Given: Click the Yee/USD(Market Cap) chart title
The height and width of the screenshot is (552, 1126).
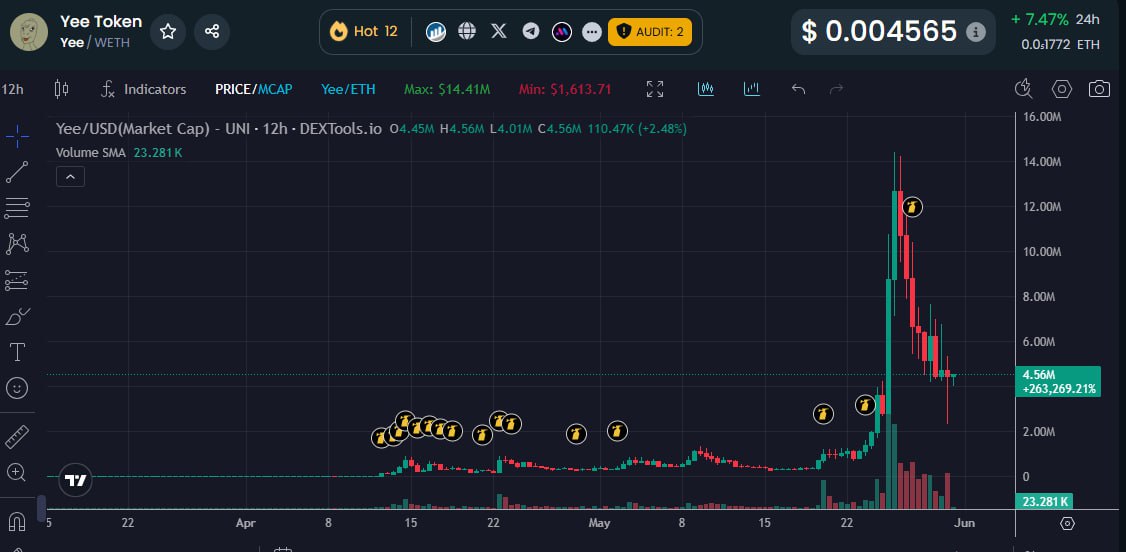Looking at the screenshot, I should click(133, 129).
